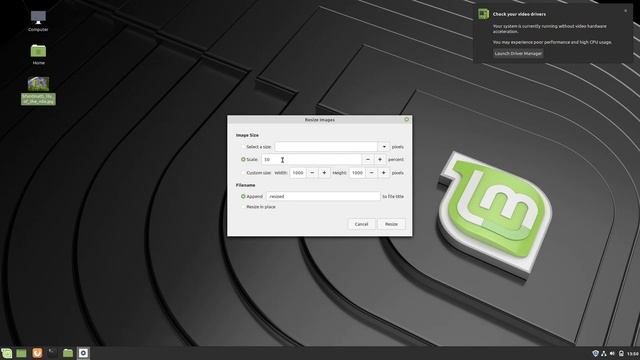The height and width of the screenshot is (360, 640).
Task: Increase the Scale percent value
Action: click(380, 160)
